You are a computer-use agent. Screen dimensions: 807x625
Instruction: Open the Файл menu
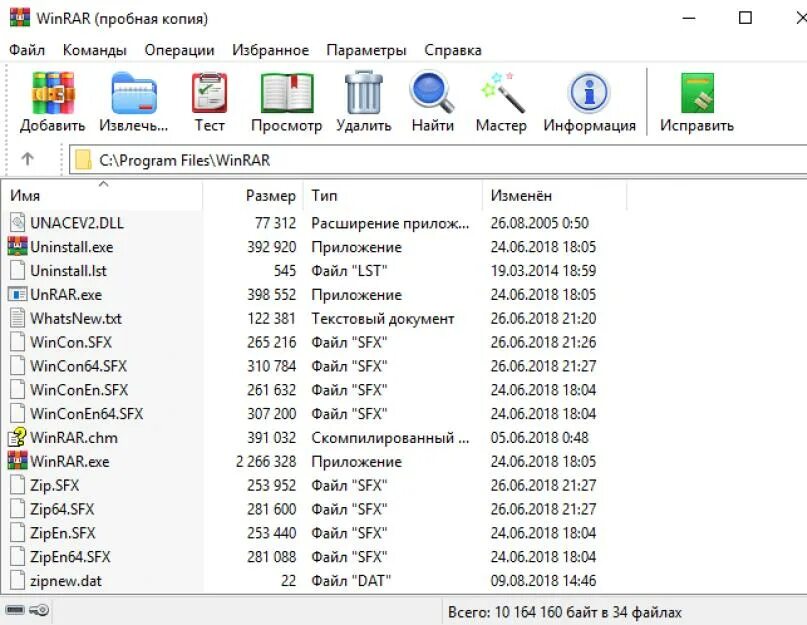27,50
